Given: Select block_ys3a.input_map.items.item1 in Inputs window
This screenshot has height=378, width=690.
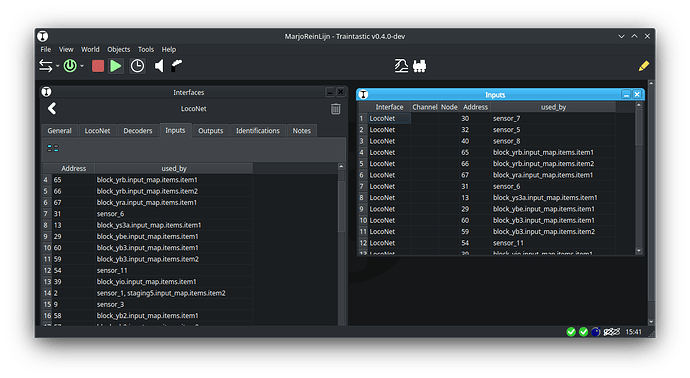Looking at the screenshot, I should 553,198.
